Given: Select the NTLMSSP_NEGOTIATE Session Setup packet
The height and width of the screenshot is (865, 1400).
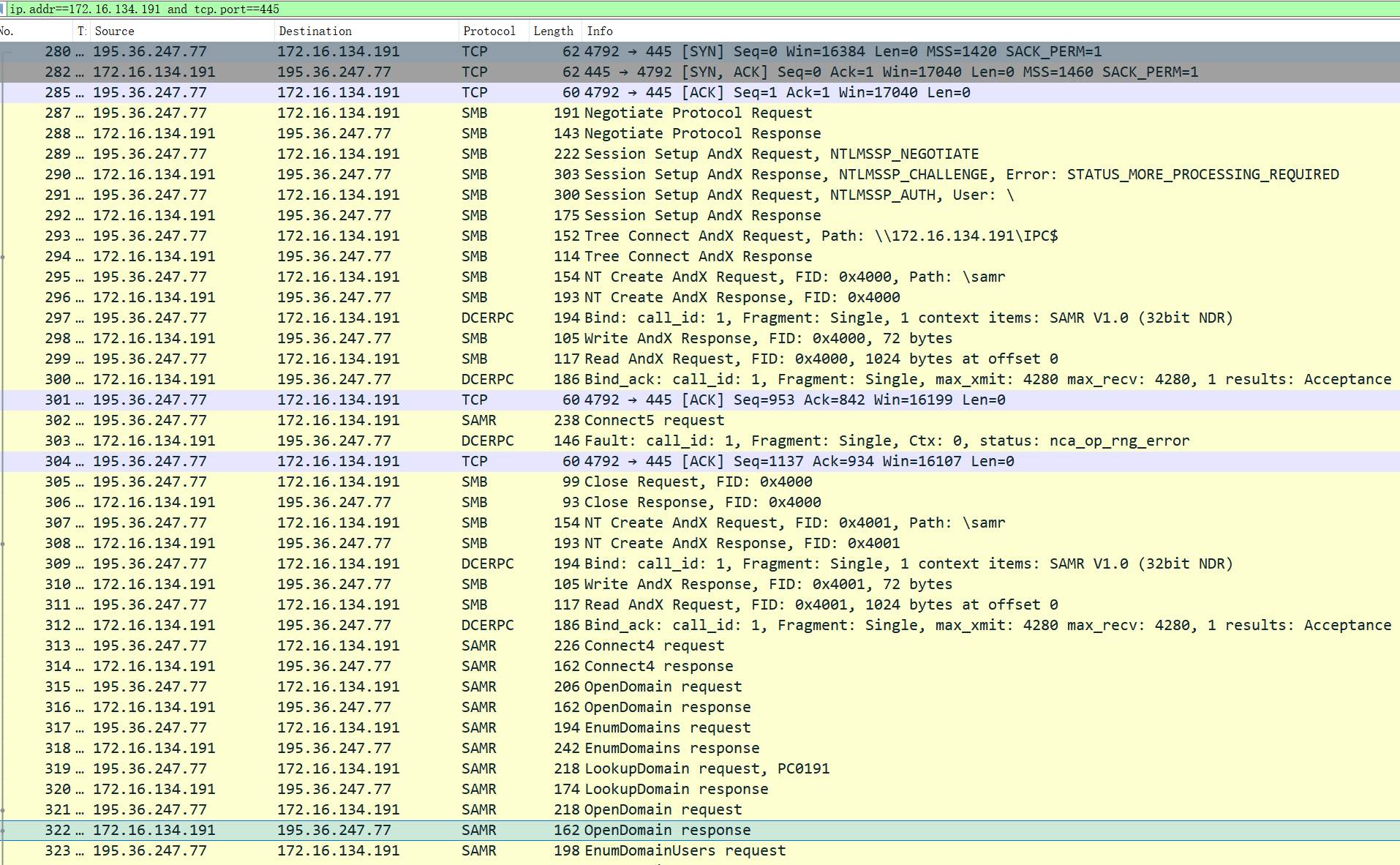Looking at the screenshot, I should (700, 154).
